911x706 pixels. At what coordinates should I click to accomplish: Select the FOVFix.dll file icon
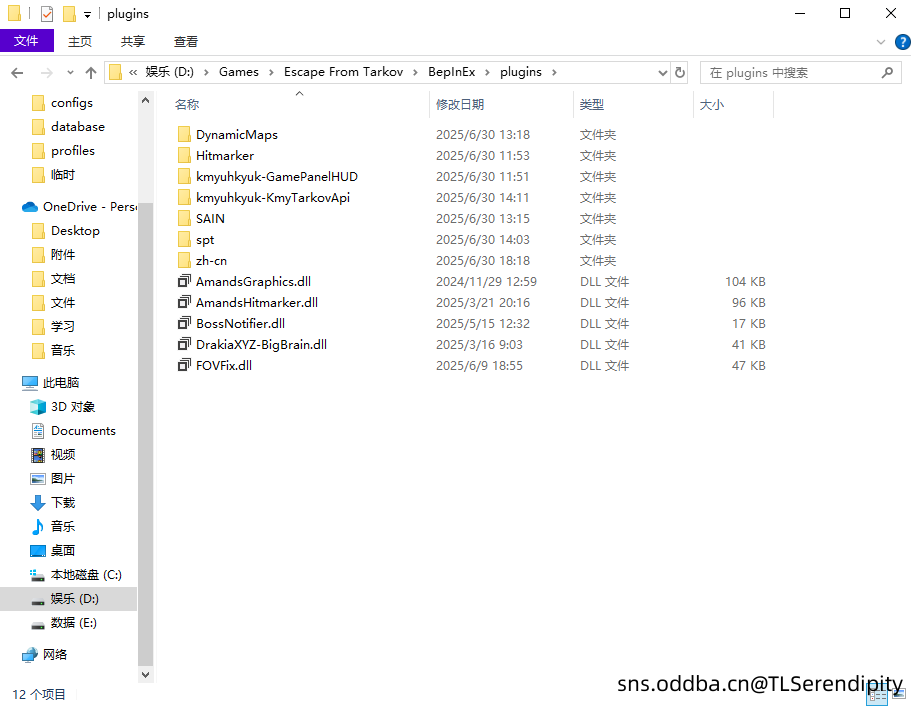[184, 365]
